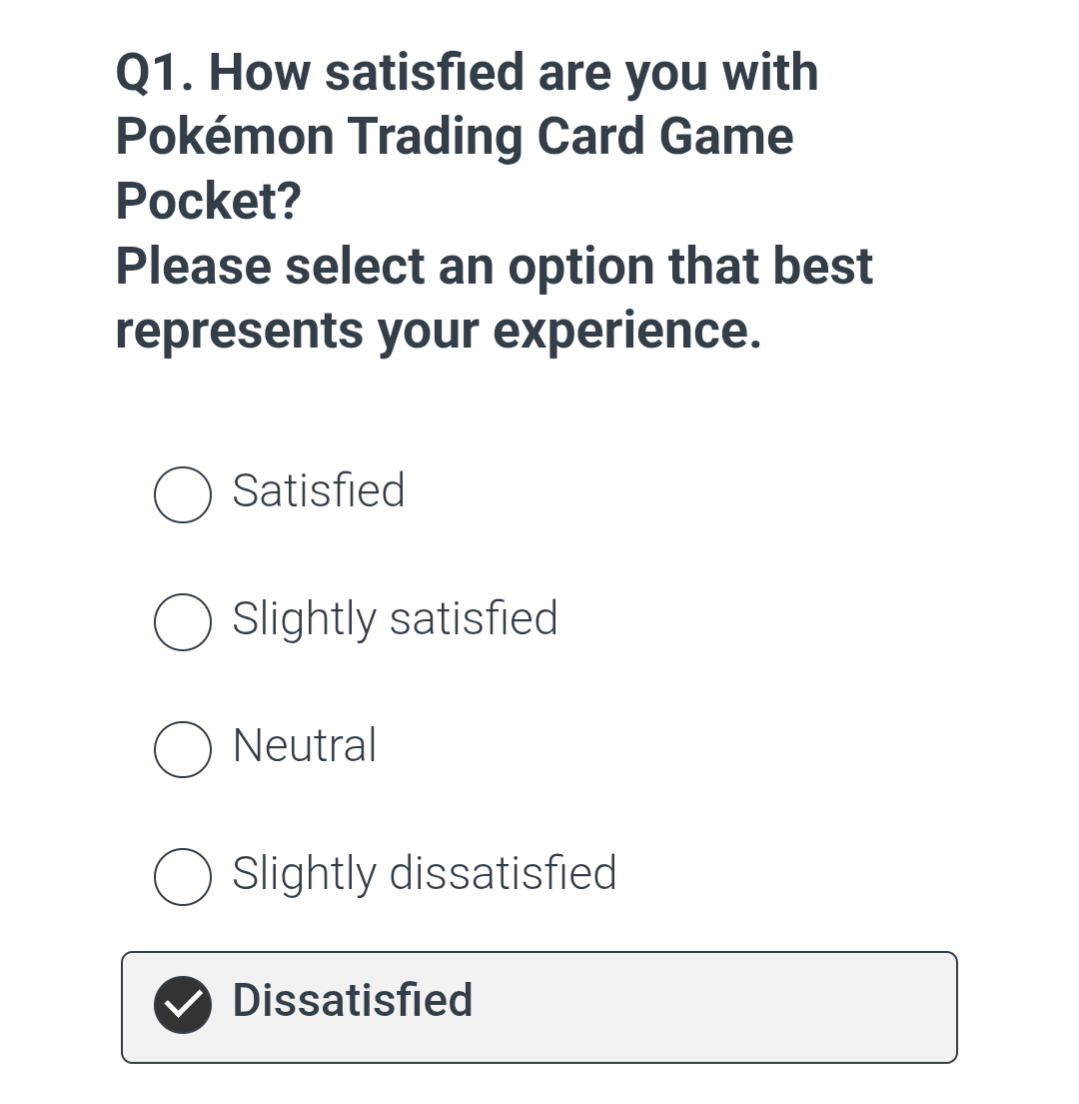Image resolution: width=1079 pixels, height=1104 pixels.
Task: Click the "Satisfied" option label text
Action: 318,491
